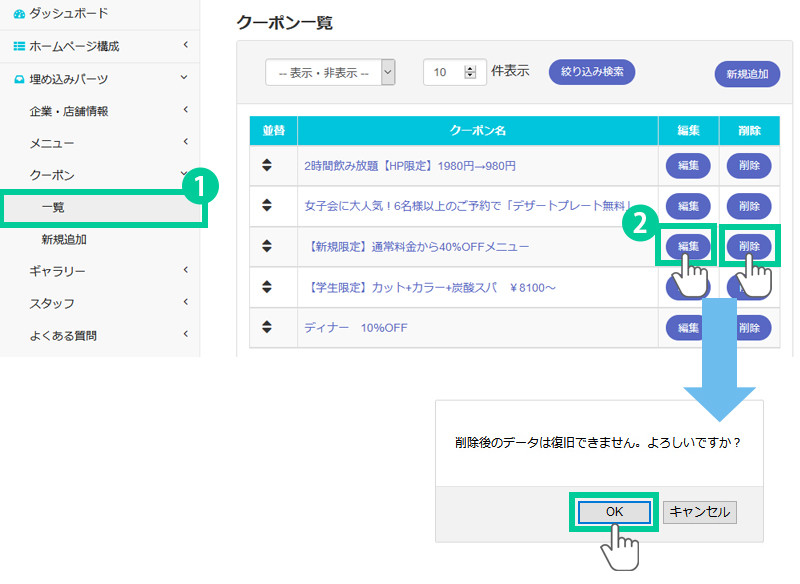This screenshot has width=800, height=584.
Task: Cancel the delete confirmation dialog
Action: coord(700,511)
